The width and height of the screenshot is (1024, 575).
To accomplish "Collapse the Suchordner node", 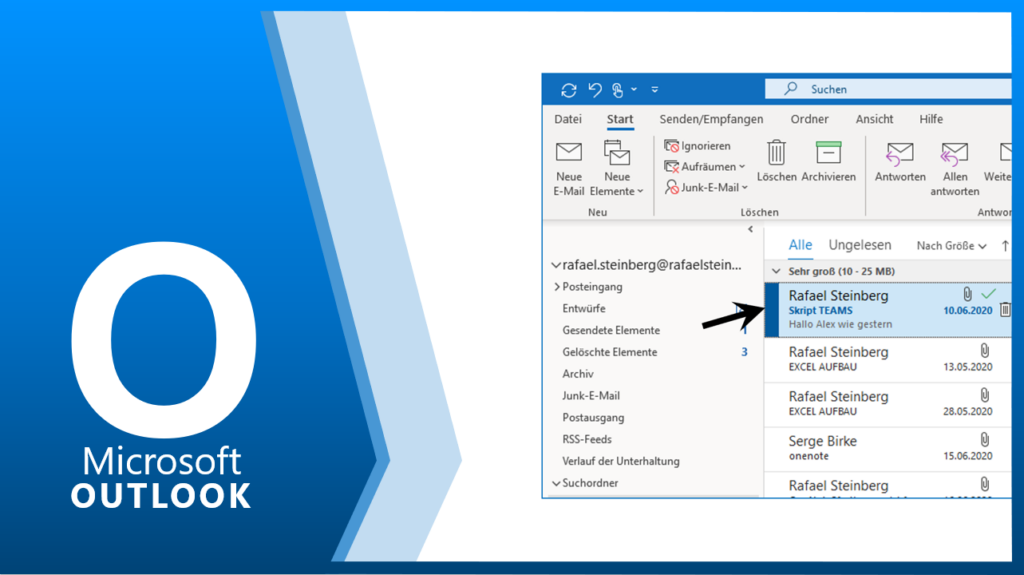I will (x=556, y=484).
